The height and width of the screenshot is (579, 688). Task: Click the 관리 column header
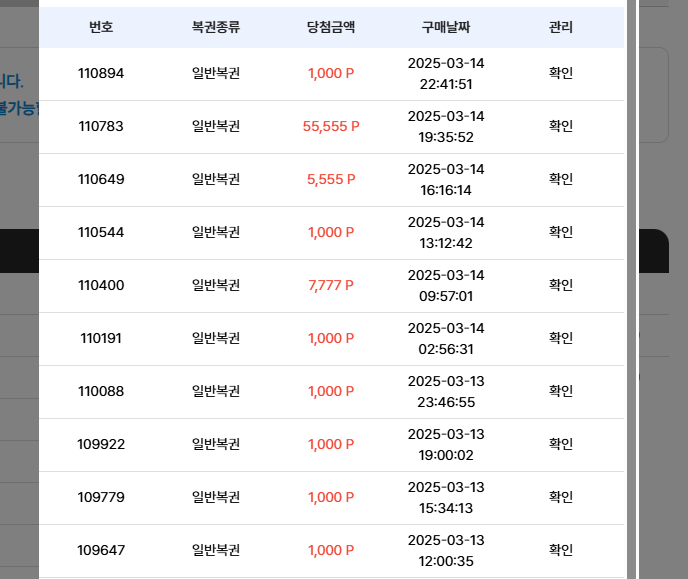[x=561, y=27]
